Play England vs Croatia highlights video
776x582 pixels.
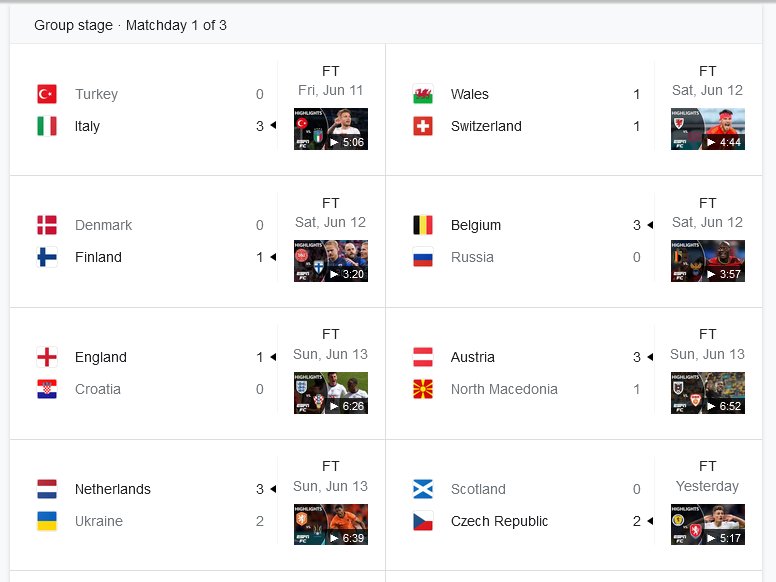coord(331,393)
